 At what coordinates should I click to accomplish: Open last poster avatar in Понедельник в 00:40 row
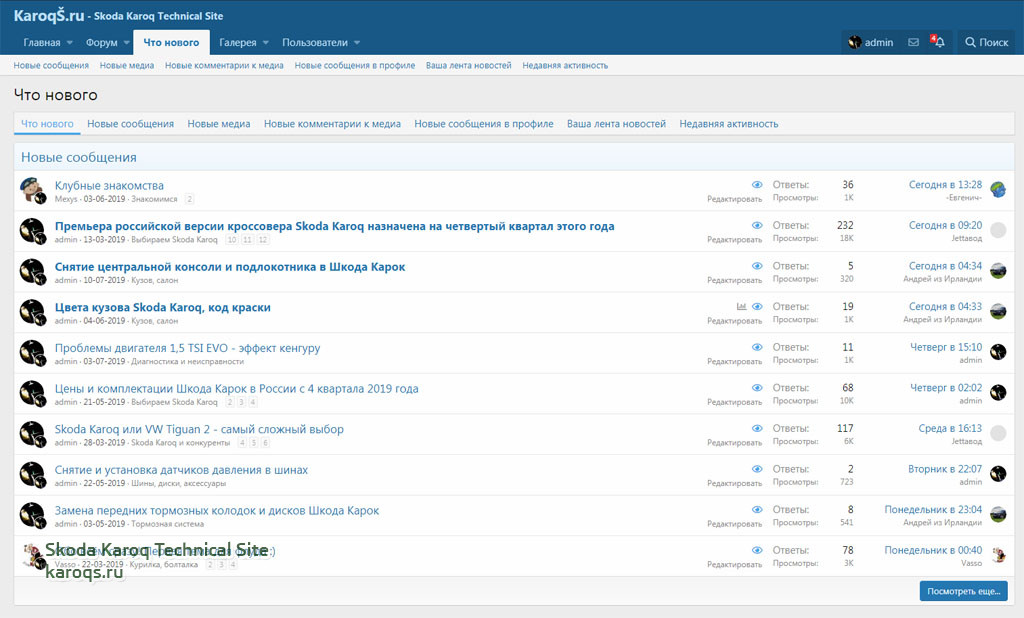click(x=998, y=555)
